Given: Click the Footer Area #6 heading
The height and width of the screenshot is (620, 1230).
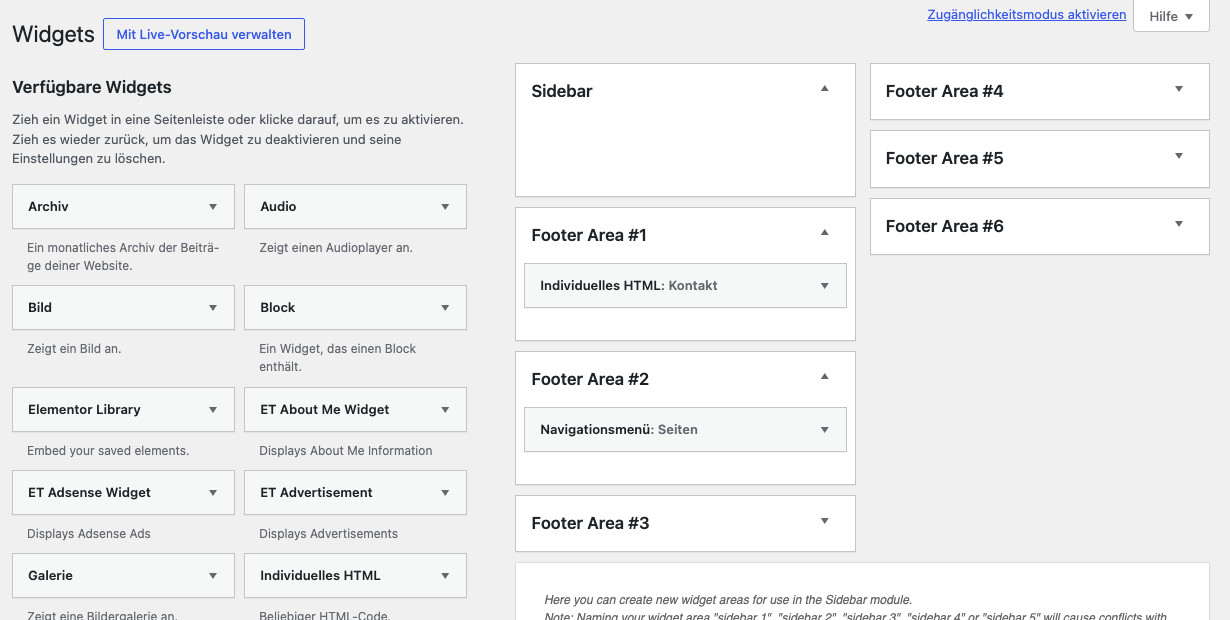Looking at the screenshot, I should point(944,226).
